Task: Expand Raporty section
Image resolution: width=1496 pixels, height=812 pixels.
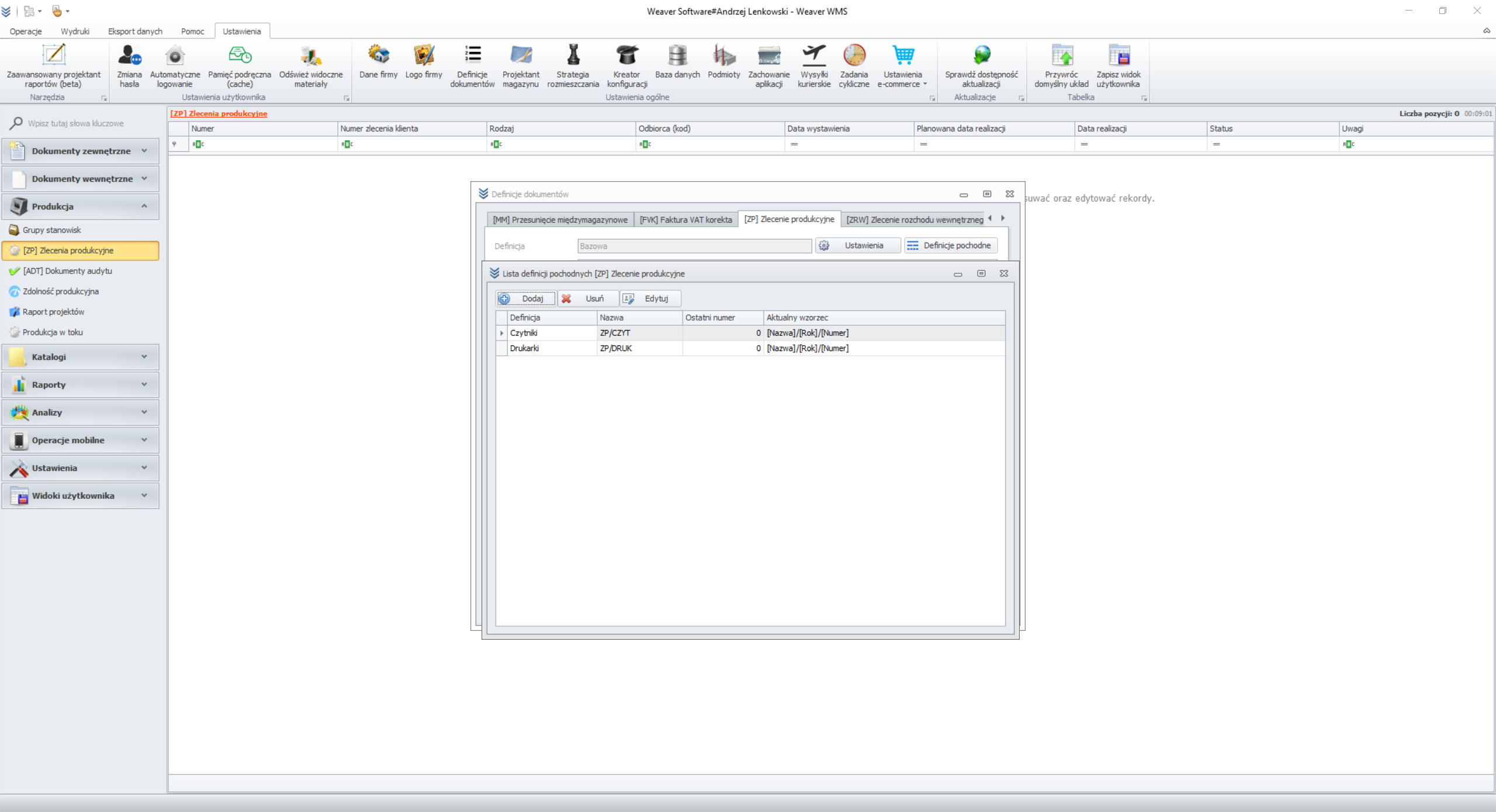Action: pyautogui.click(x=80, y=385)
